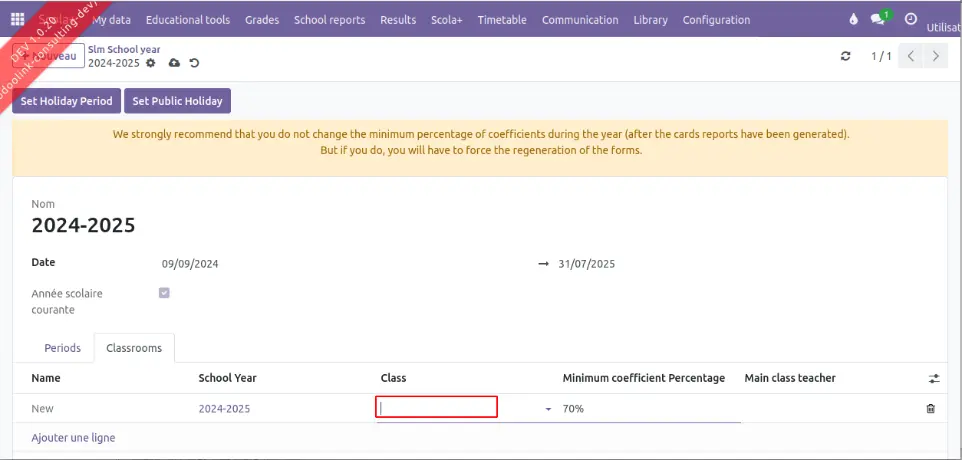Go to previous record with left chevron
Screen dimensions: 962x460
pos(911,56)
